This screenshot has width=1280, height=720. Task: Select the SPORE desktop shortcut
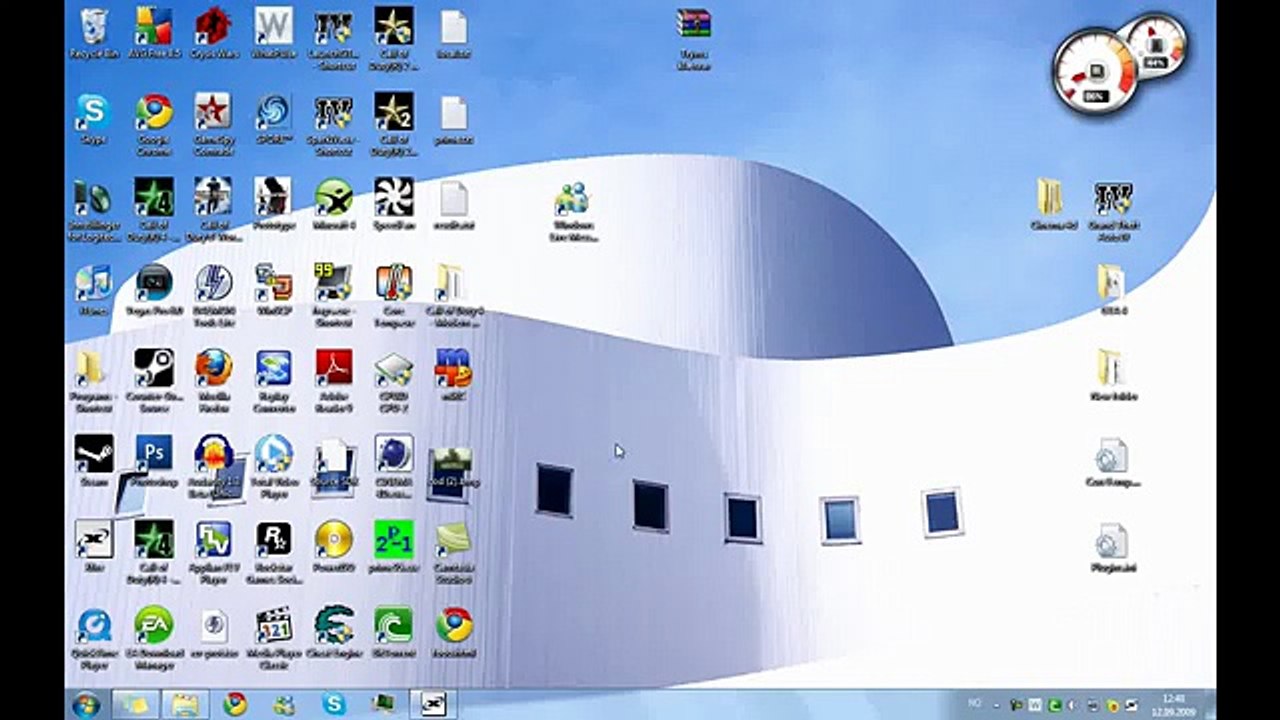point(273,120)
